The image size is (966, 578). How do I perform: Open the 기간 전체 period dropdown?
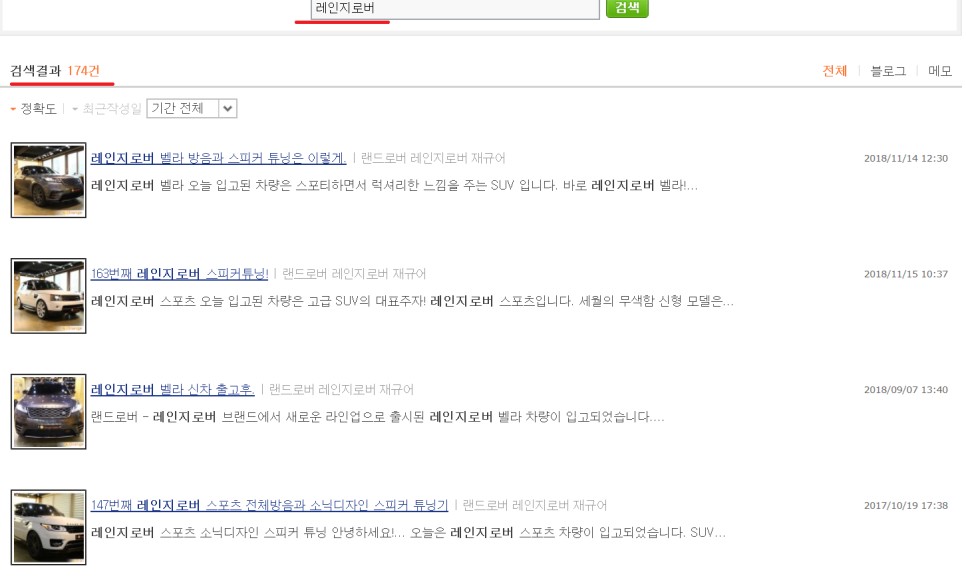click(191, 108)
